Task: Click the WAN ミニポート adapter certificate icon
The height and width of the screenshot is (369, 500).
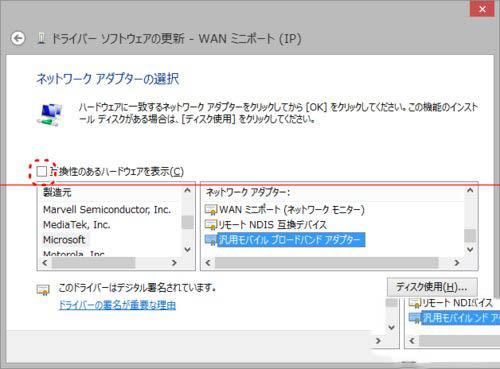Action: pos(211,210)
